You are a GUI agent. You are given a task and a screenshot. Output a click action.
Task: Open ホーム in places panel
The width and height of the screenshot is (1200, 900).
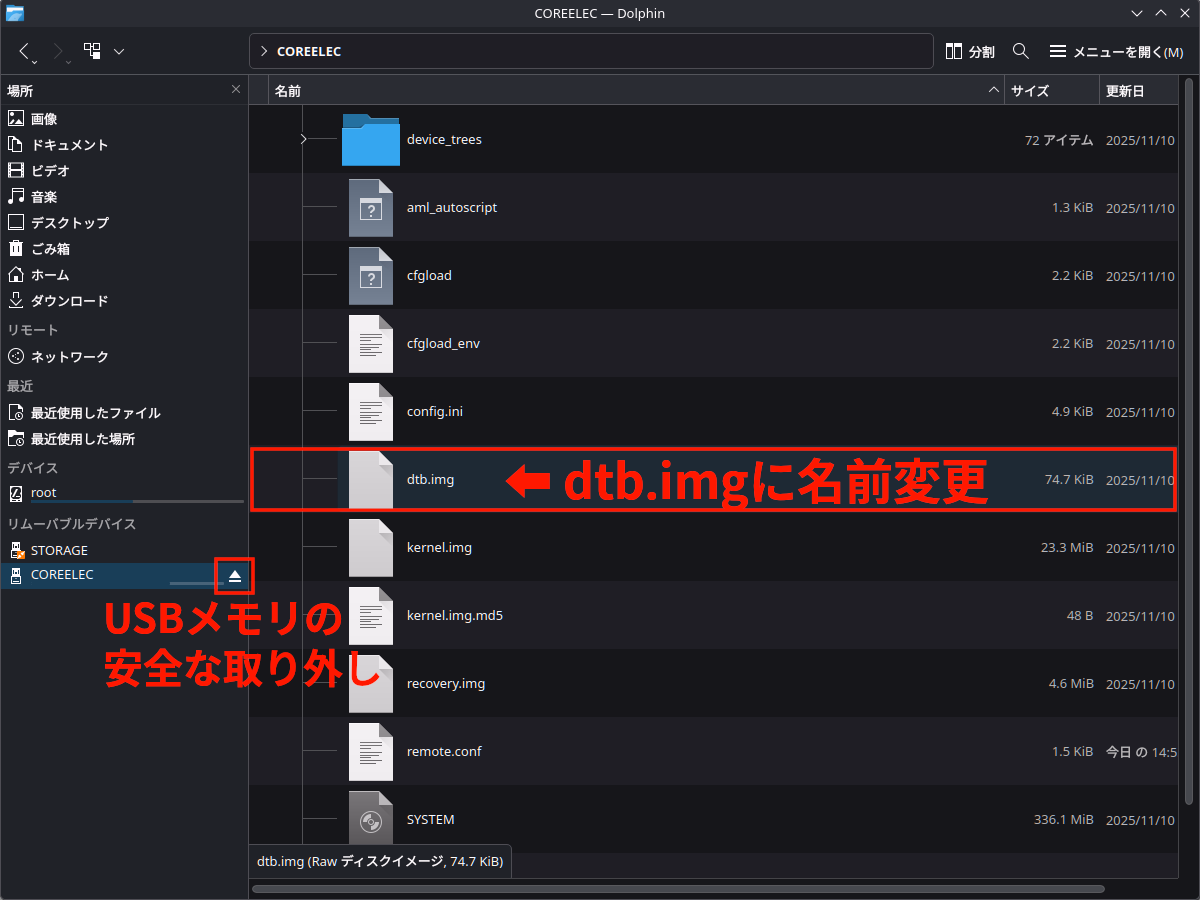(50, 275)
